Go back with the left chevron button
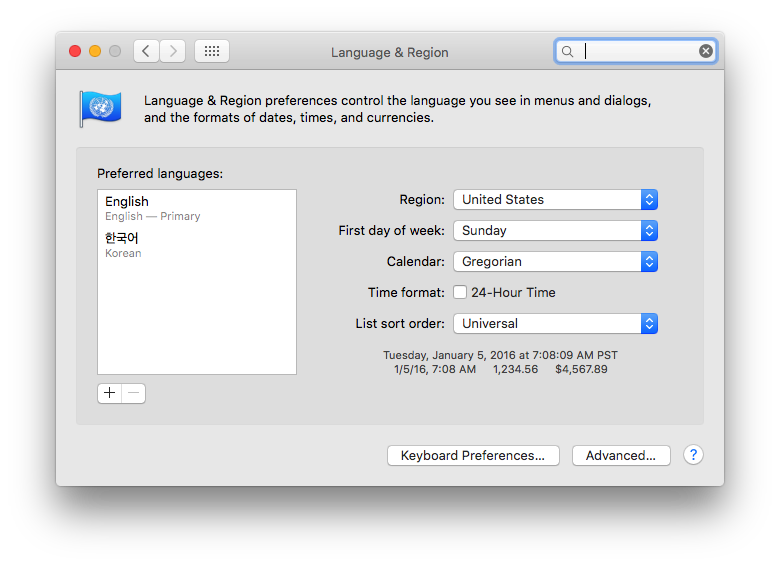Screen dimensions: 780x566 click(x=146, y=51)
